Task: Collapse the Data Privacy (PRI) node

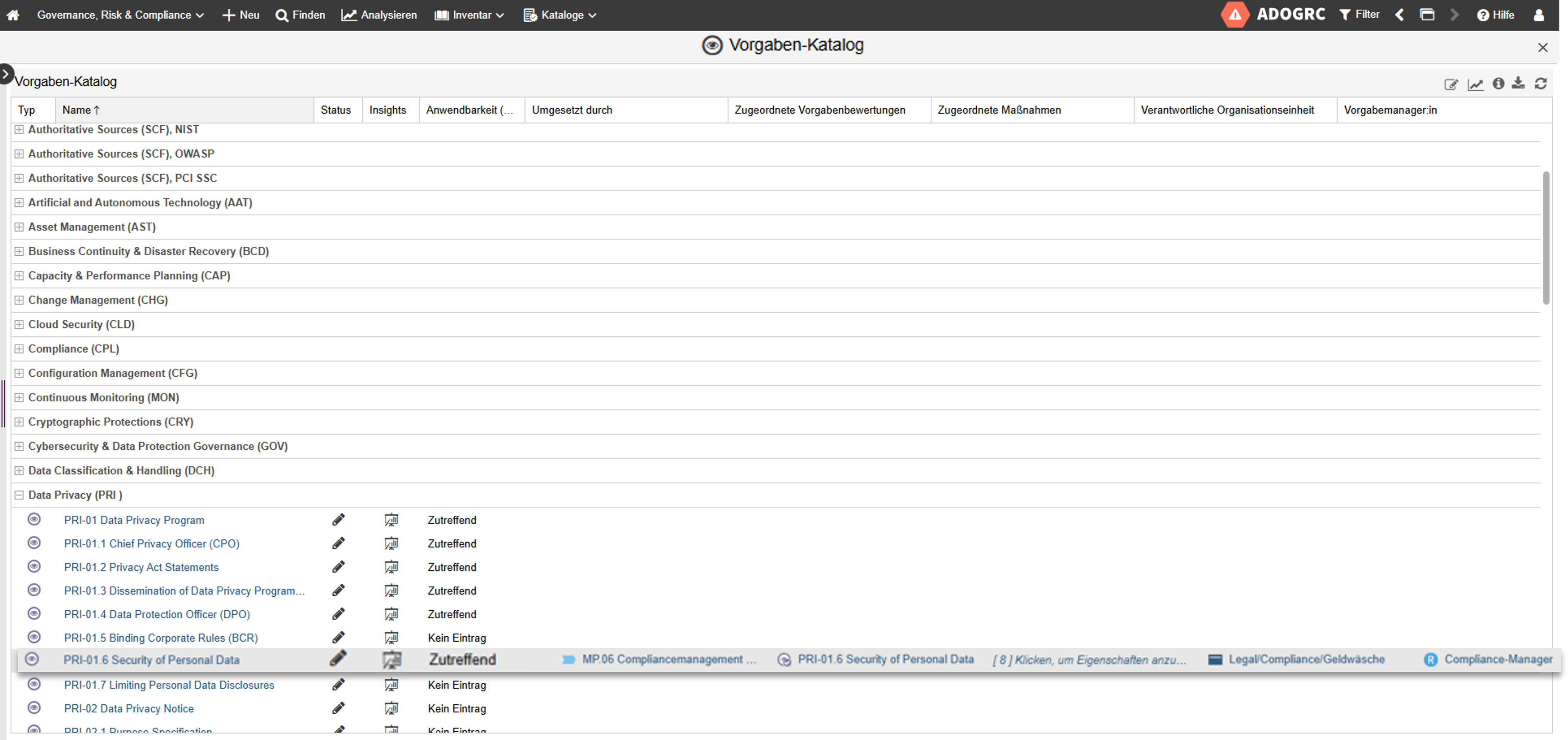Action: 19,495
